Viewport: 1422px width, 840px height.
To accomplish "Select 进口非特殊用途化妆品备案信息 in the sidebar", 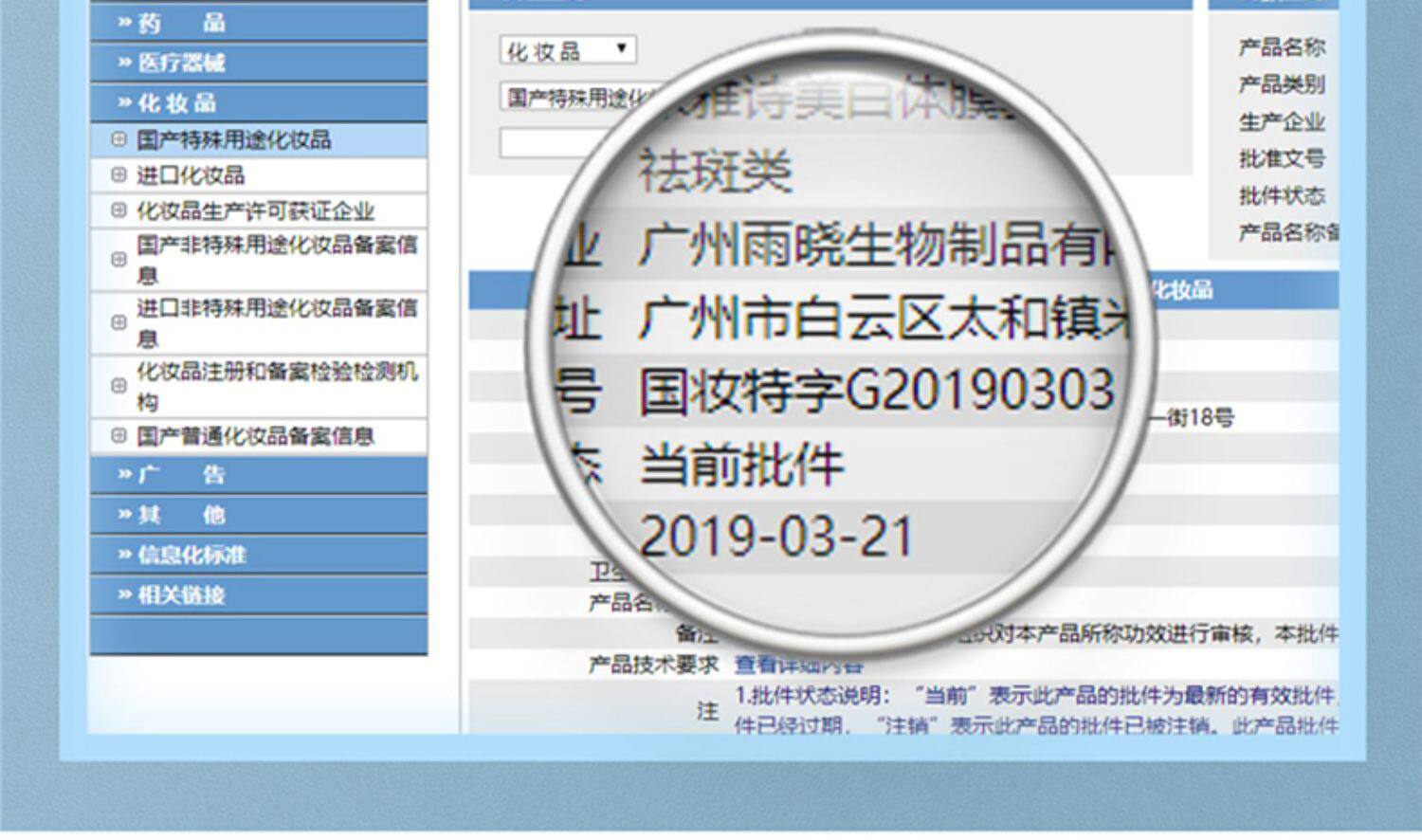I will 277,323.
